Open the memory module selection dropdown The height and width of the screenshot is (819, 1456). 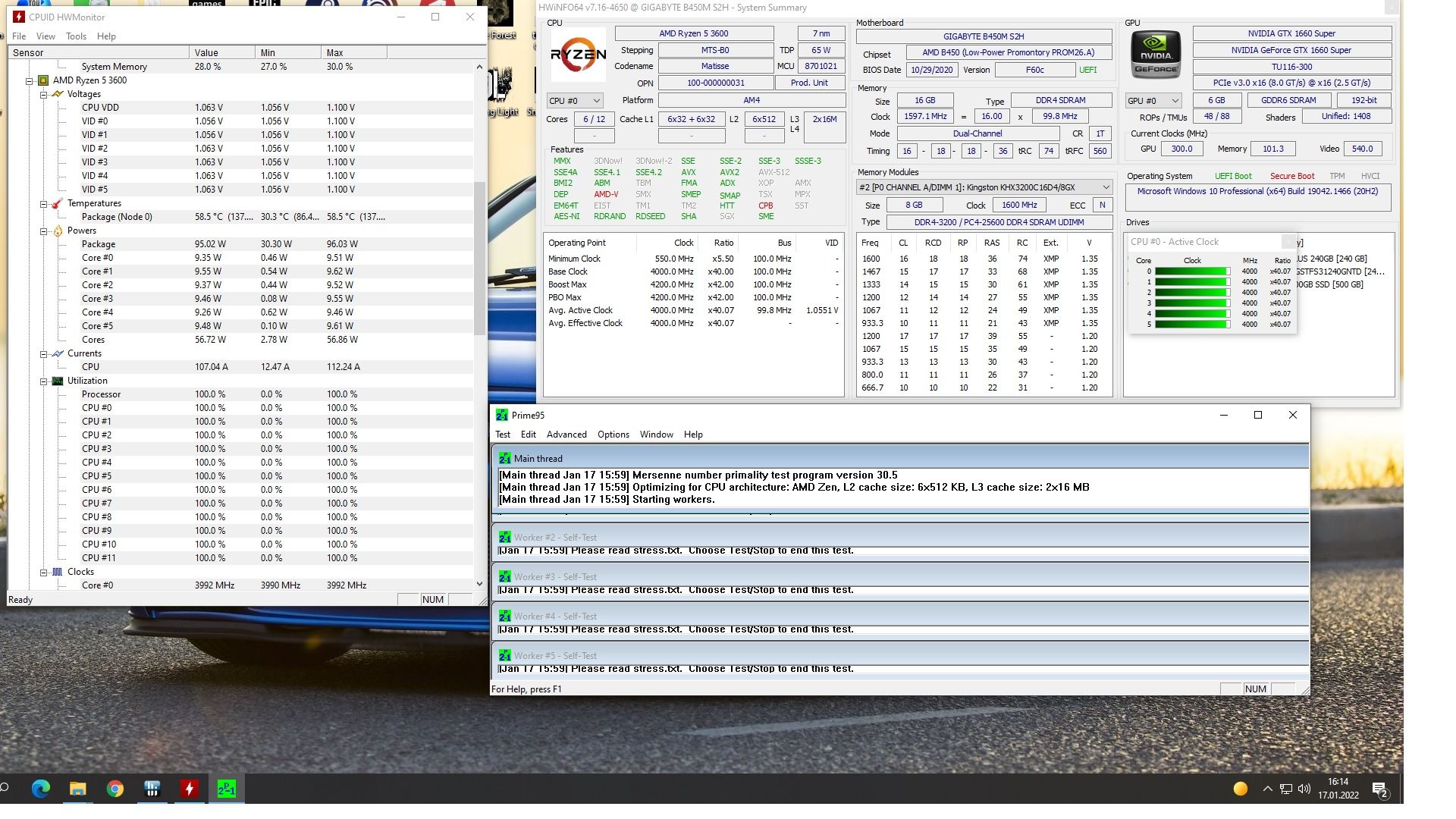pyautogui.click(x=984, y=187)
